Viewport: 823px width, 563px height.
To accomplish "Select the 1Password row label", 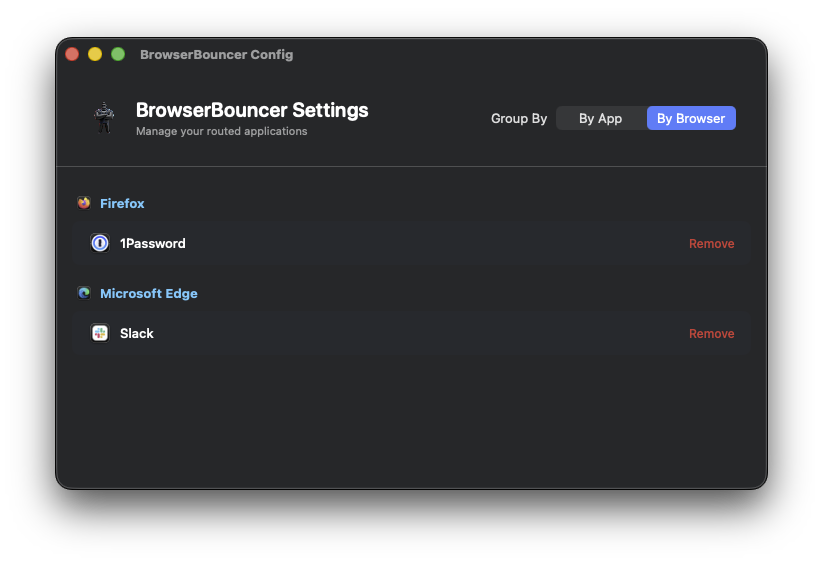I will tap(152, 243).
